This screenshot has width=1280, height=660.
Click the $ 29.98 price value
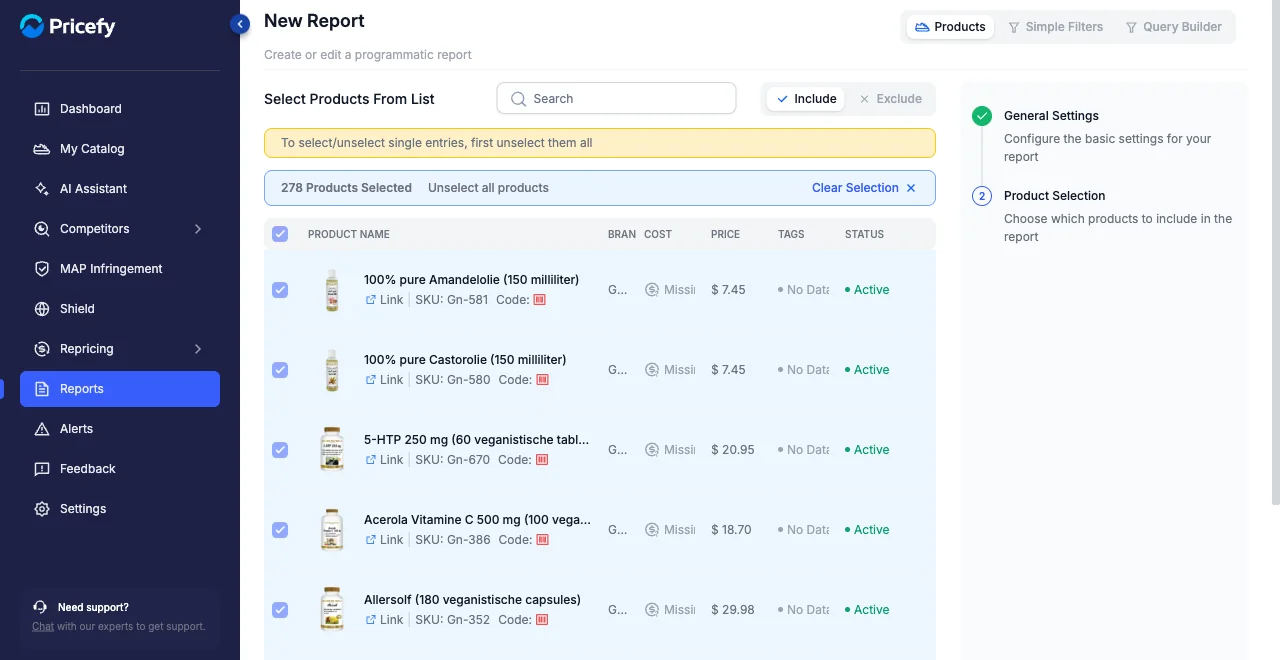click(733, 610)
